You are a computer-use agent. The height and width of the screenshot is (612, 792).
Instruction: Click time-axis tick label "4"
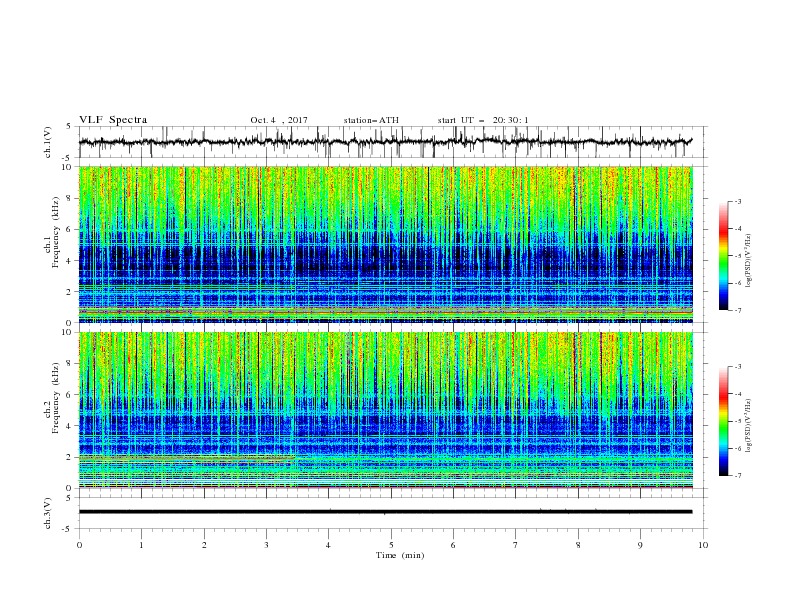[329, 545]
